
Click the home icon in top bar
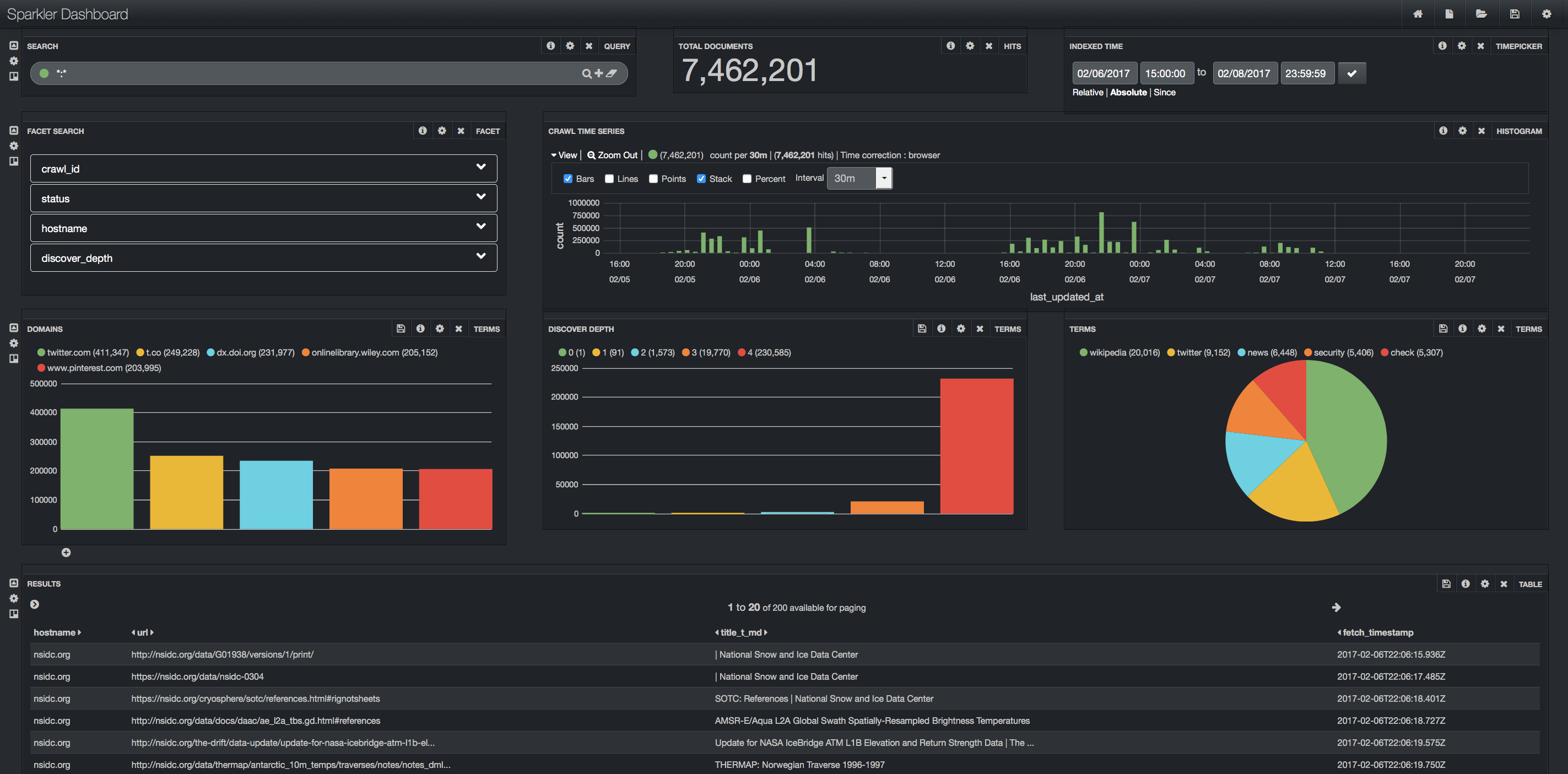pyautogui.click(x=1418, y=14)
